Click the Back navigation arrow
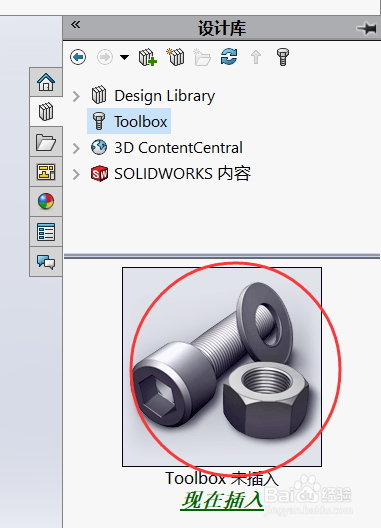 coord(78,57)
